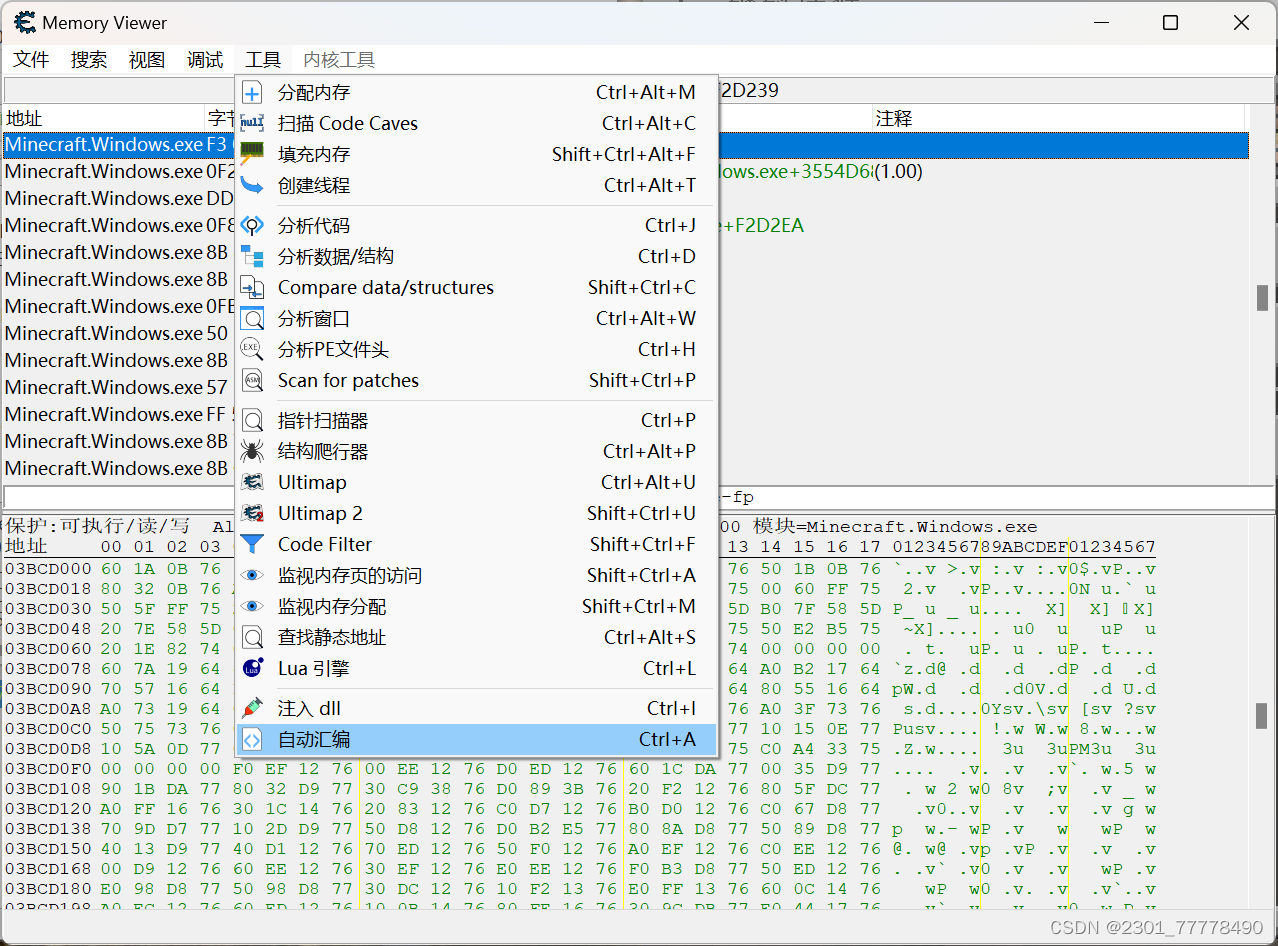Open the 调试 menu
1278x946 pixels.
point(205,60)
